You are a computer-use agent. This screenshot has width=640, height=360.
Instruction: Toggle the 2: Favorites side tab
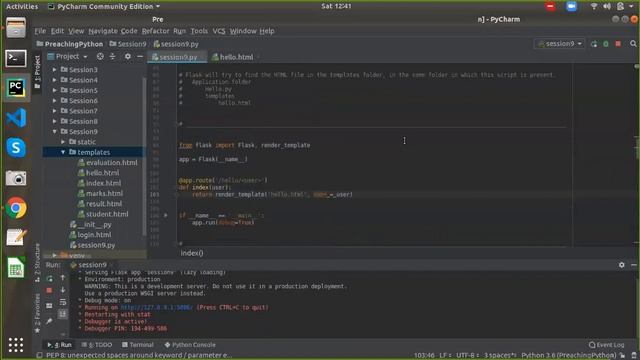[37, 313]
